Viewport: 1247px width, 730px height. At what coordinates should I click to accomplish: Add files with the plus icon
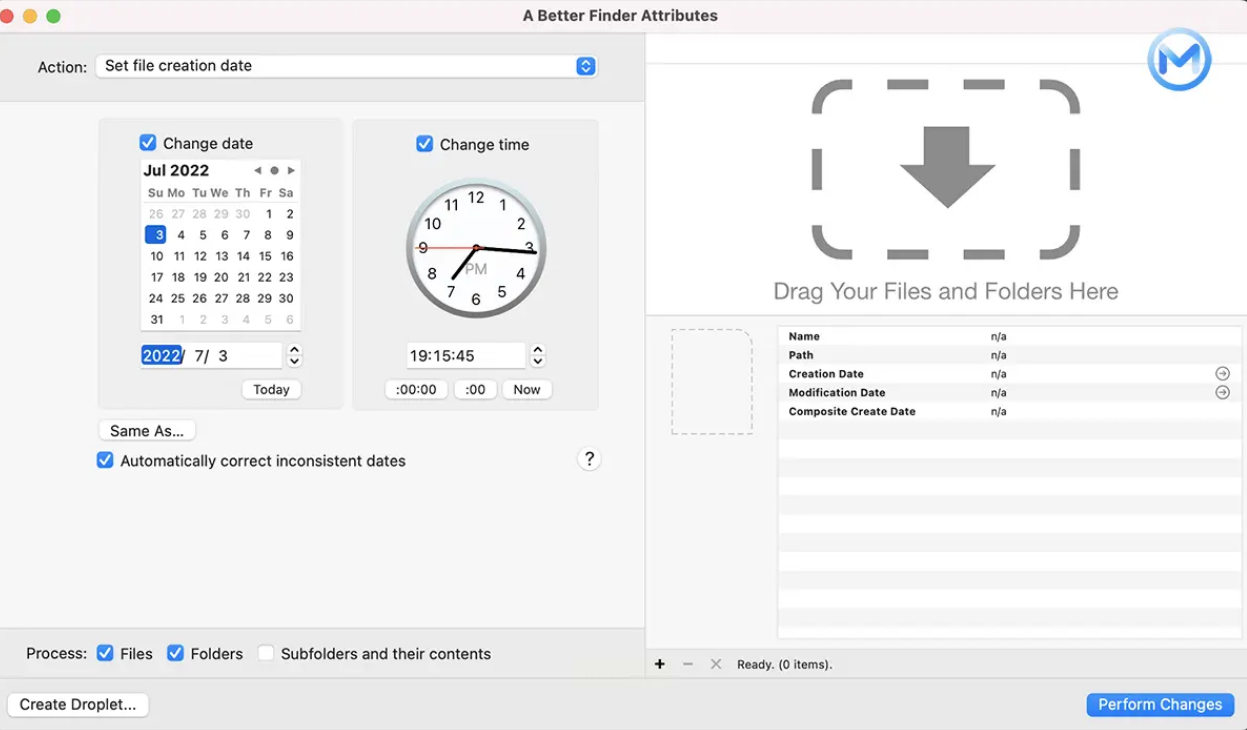click(660, 664)
